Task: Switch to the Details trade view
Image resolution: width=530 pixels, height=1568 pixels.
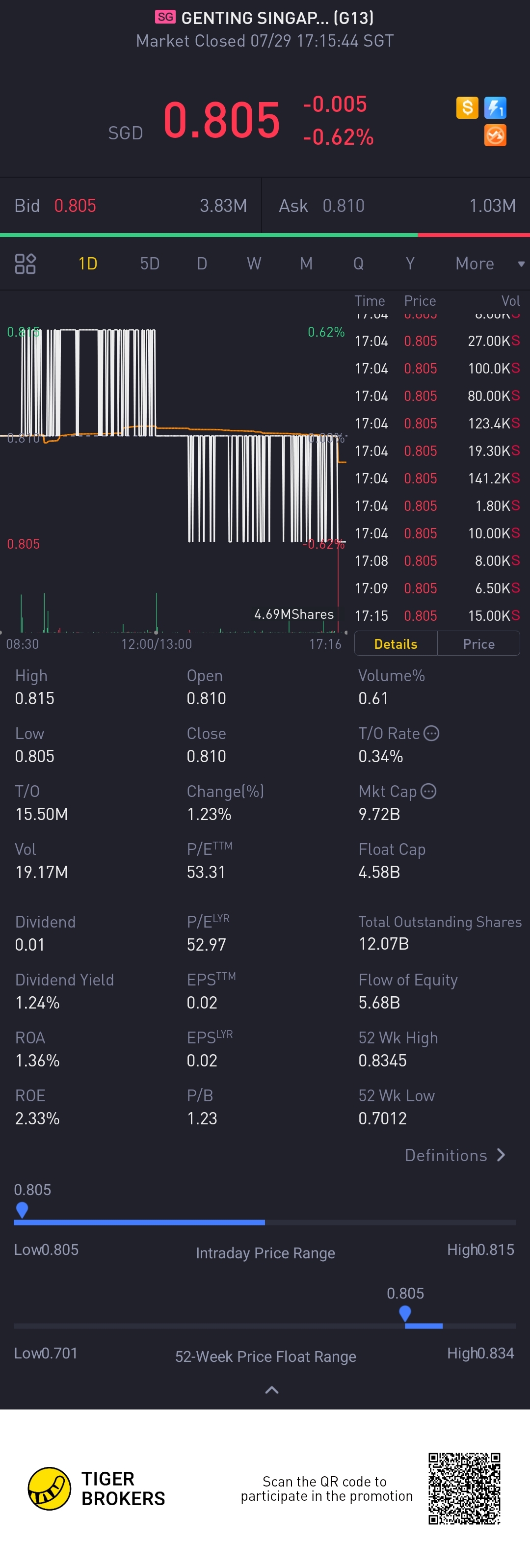Action: click(396, 643)
